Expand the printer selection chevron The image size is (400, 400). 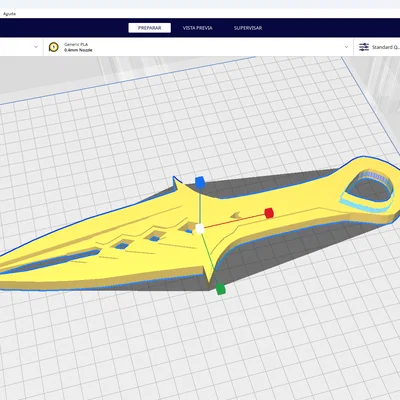coord(36,47)
